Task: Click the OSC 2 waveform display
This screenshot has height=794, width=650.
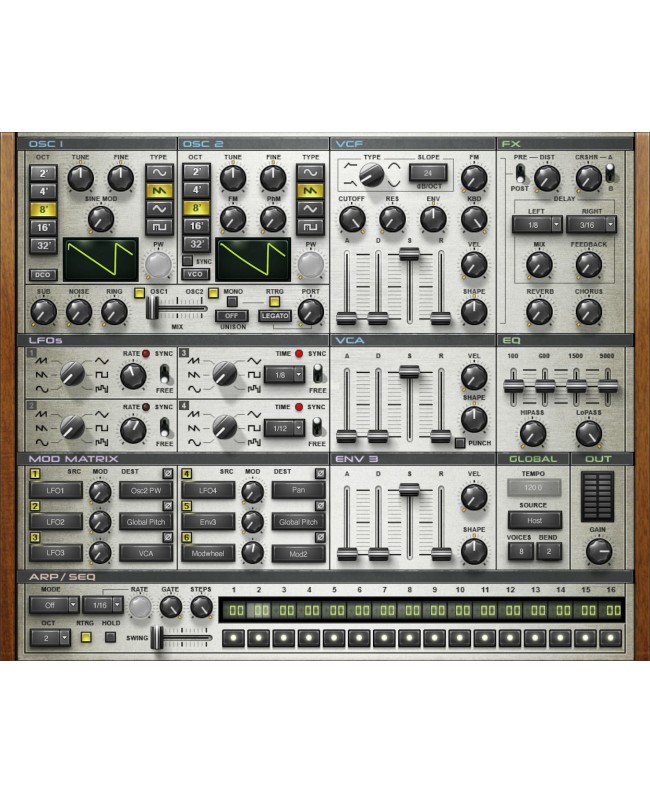Action: [253, 259]
